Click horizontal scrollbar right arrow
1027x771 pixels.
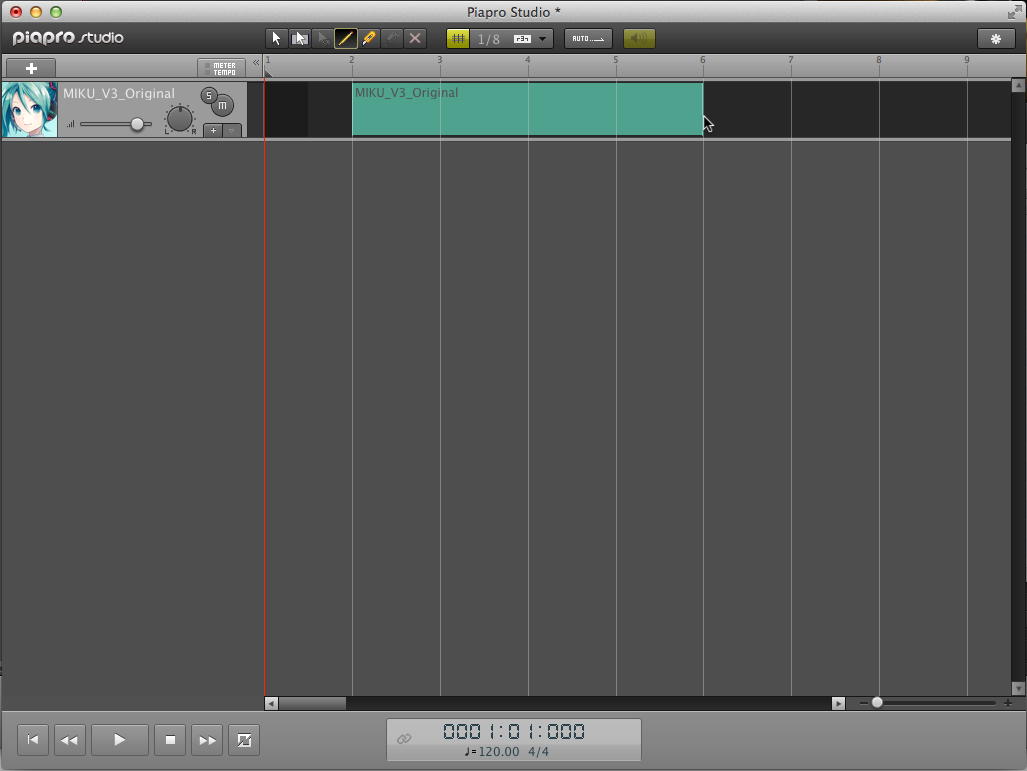click(838, 704)
